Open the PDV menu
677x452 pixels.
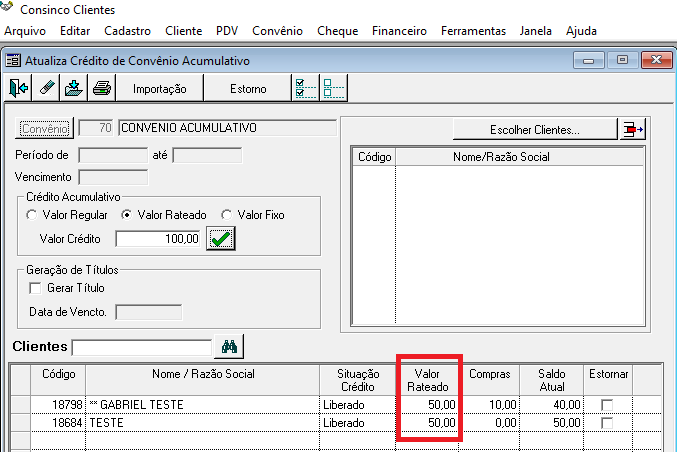(x=227, y=31)
